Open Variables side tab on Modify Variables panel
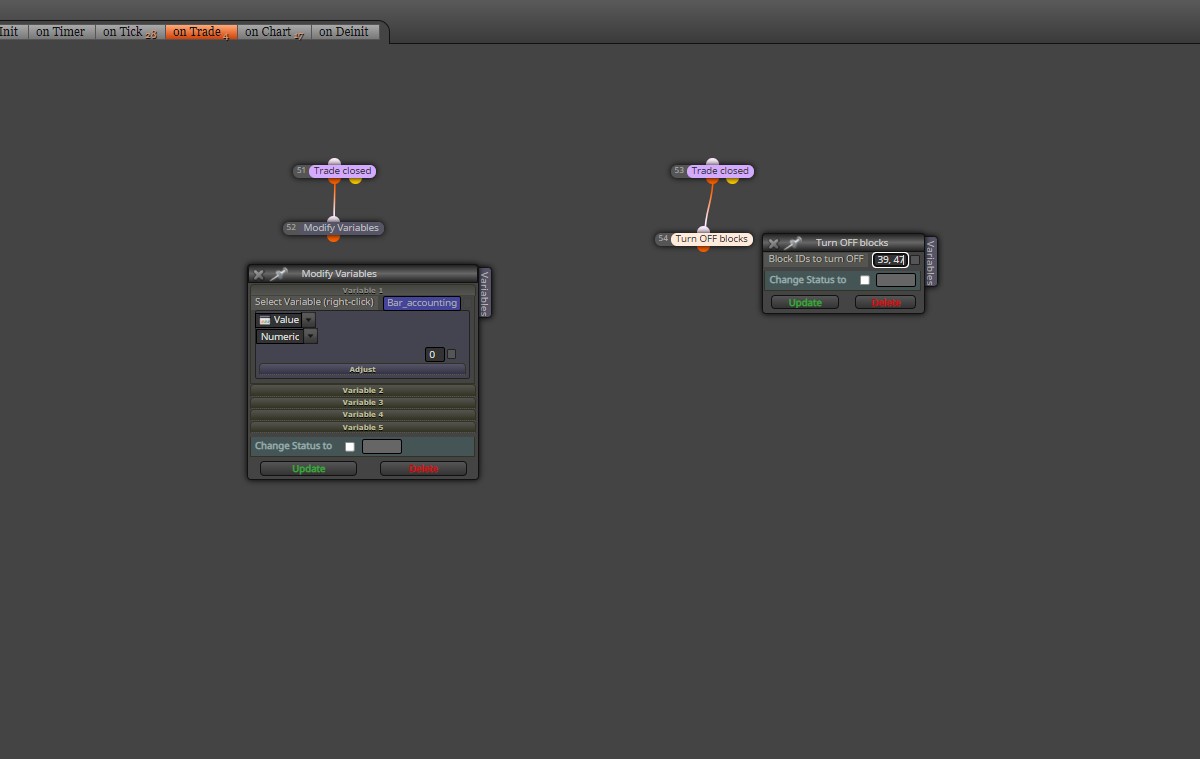Screen dimensions: 1200x759 click(485, 292)
